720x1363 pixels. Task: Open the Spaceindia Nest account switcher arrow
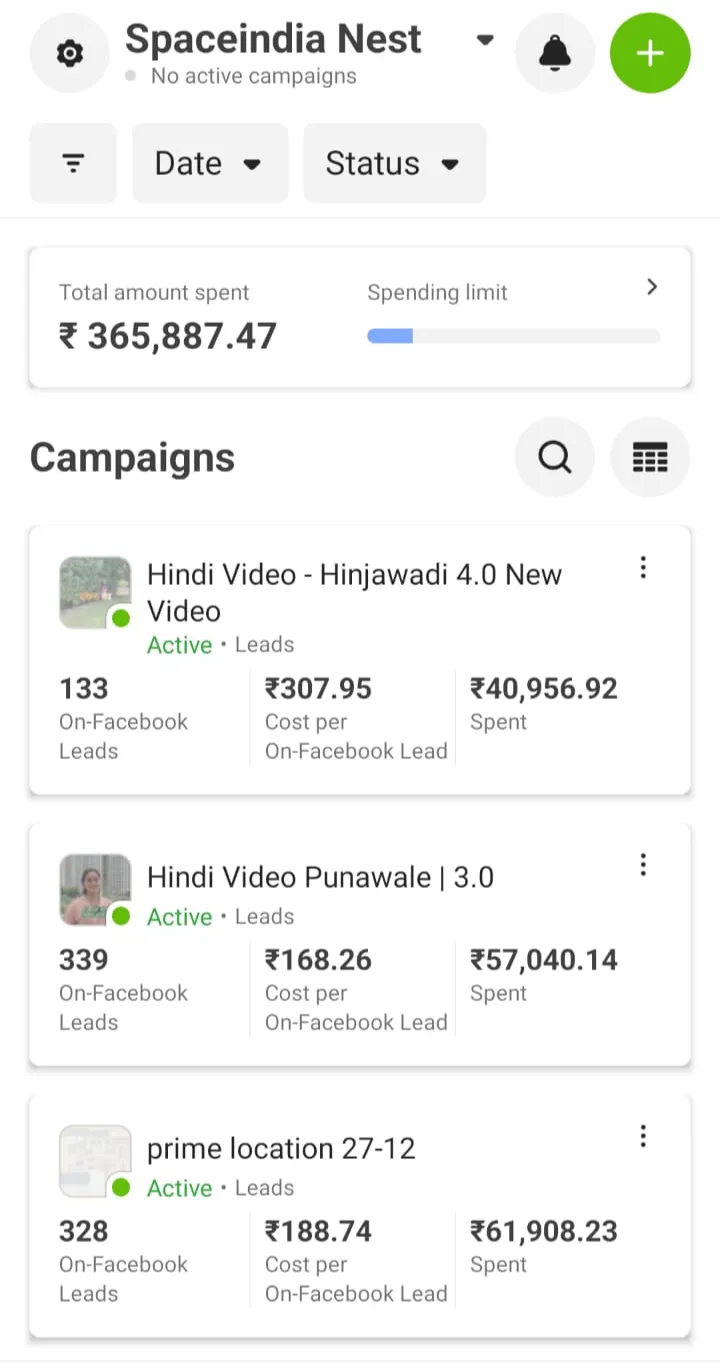[x=485, y=41]
